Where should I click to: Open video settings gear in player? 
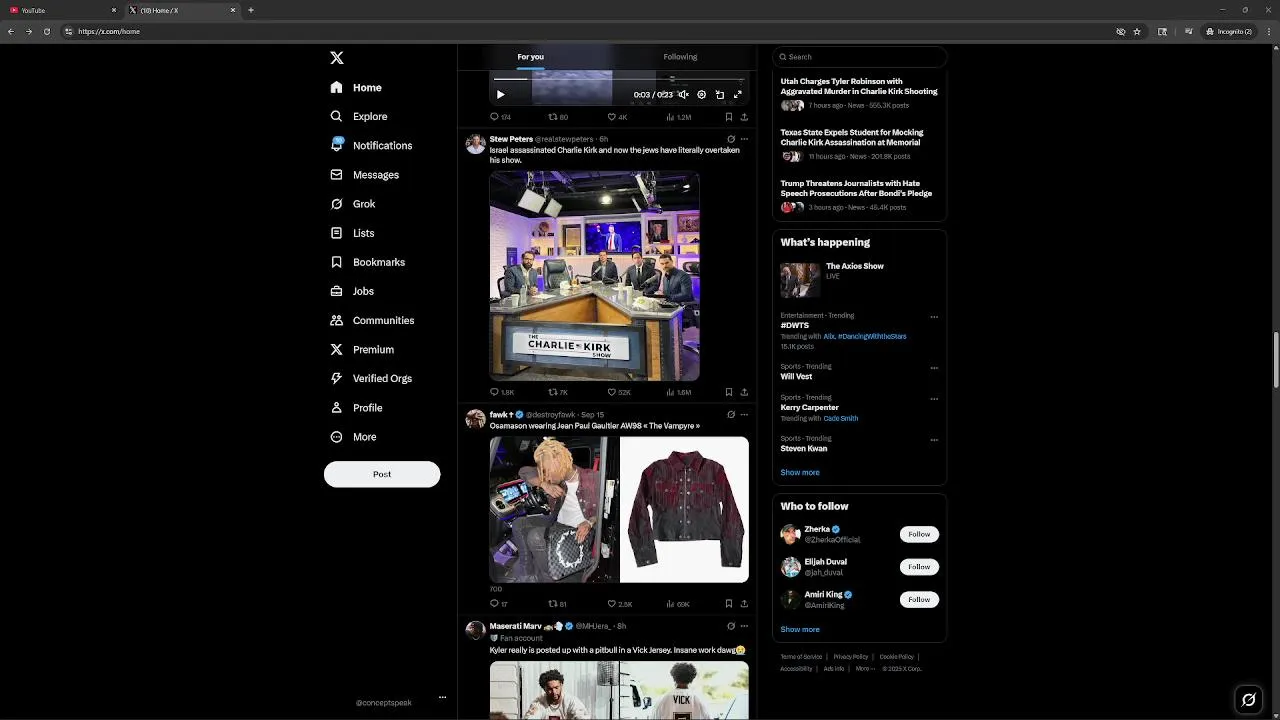click(701, 95)
